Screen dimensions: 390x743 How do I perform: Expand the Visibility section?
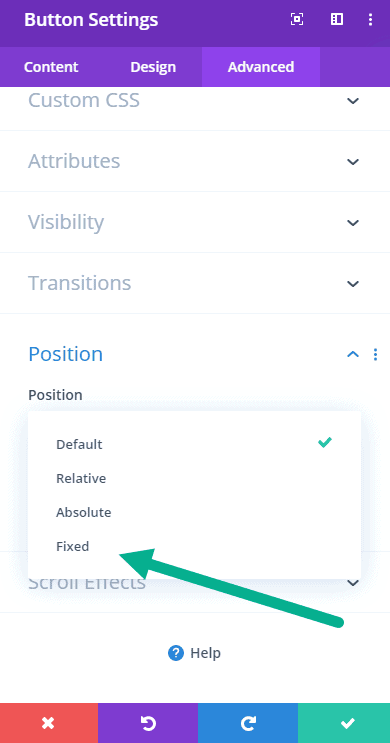coord(195,222)
